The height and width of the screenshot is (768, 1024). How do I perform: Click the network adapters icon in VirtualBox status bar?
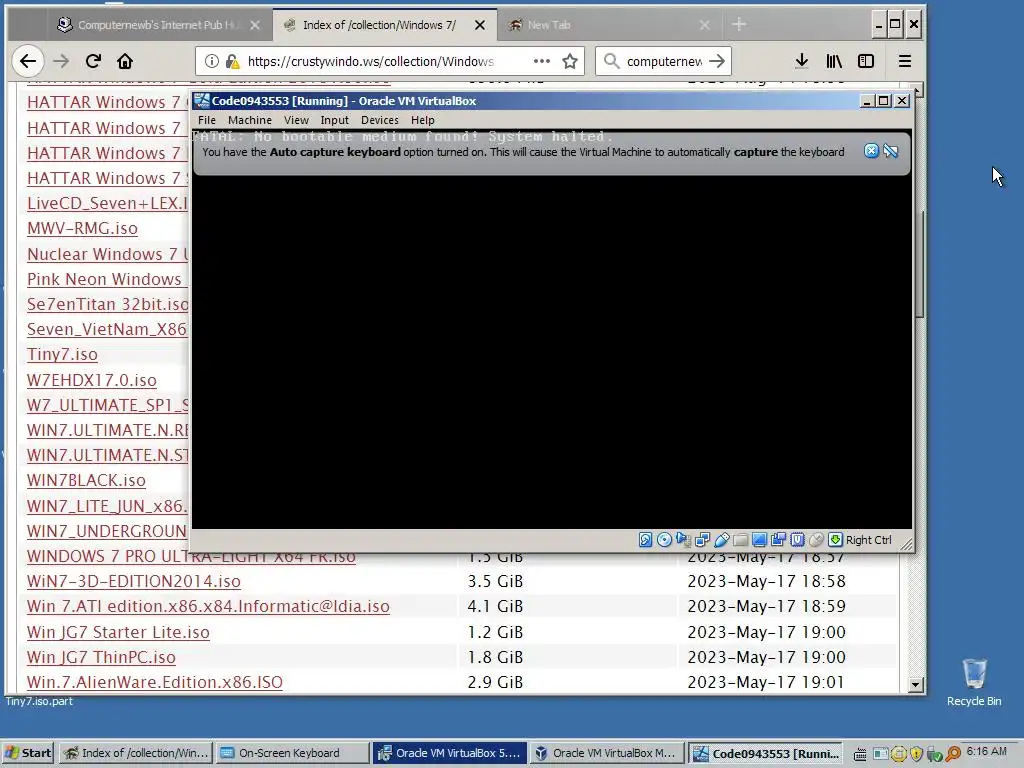pyautogui.click(x=702, y=539)
